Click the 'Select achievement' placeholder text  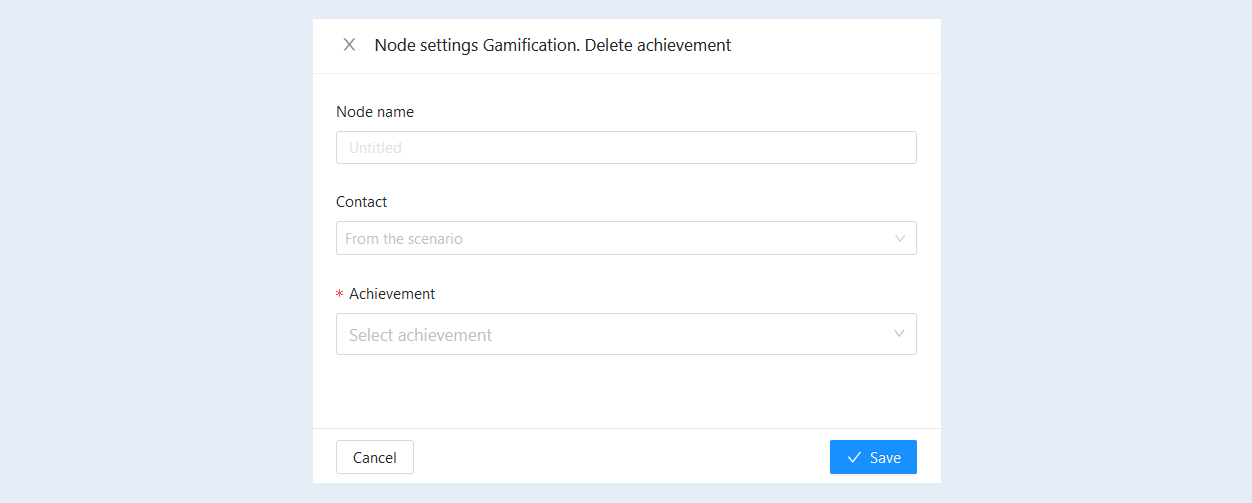click(420, 335)
